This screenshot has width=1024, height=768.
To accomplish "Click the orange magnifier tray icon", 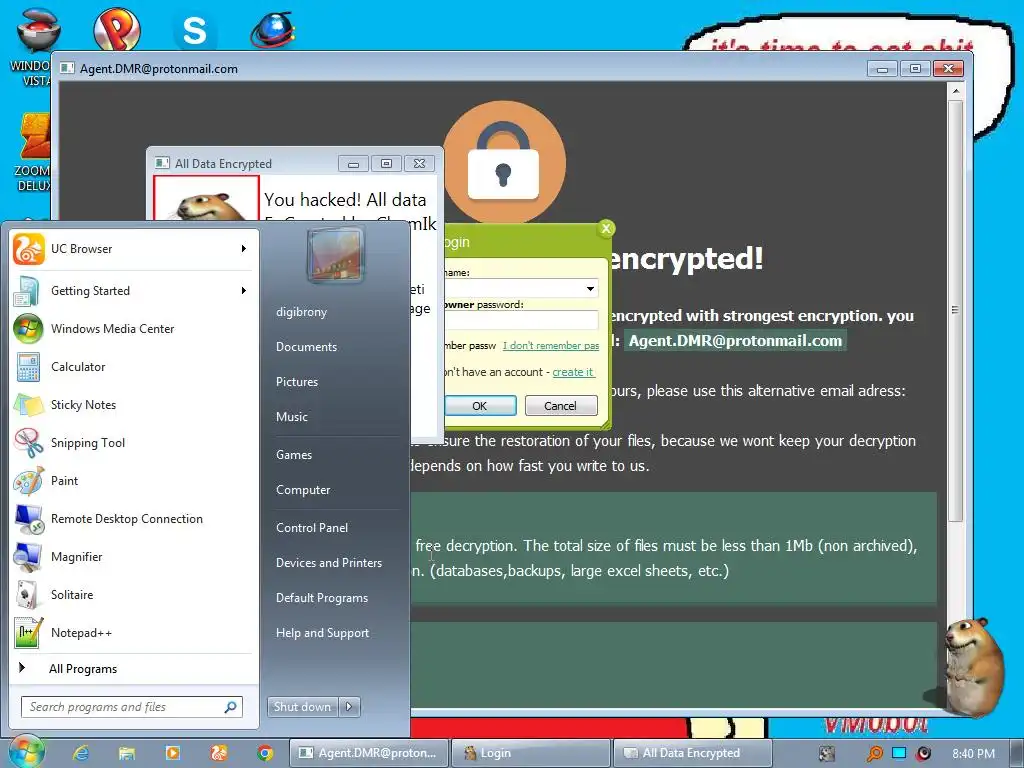I will (874, 754).
